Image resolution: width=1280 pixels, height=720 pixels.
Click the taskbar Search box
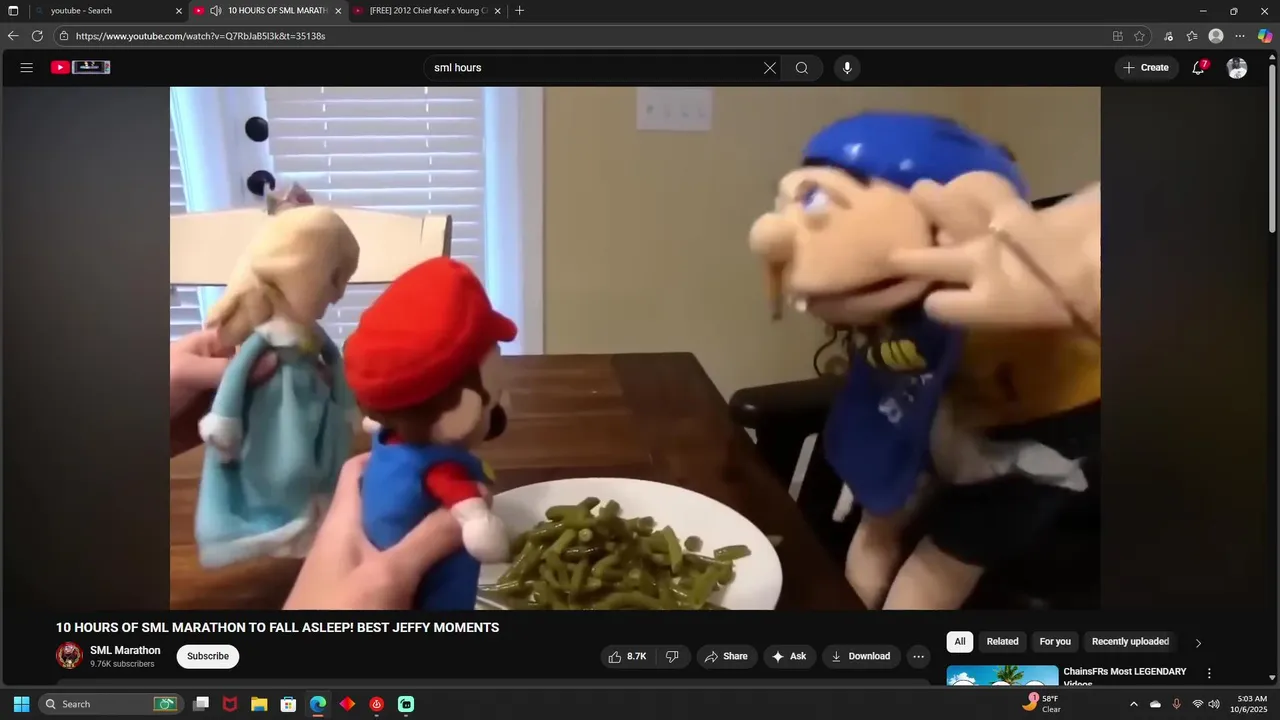click(110, 704)
